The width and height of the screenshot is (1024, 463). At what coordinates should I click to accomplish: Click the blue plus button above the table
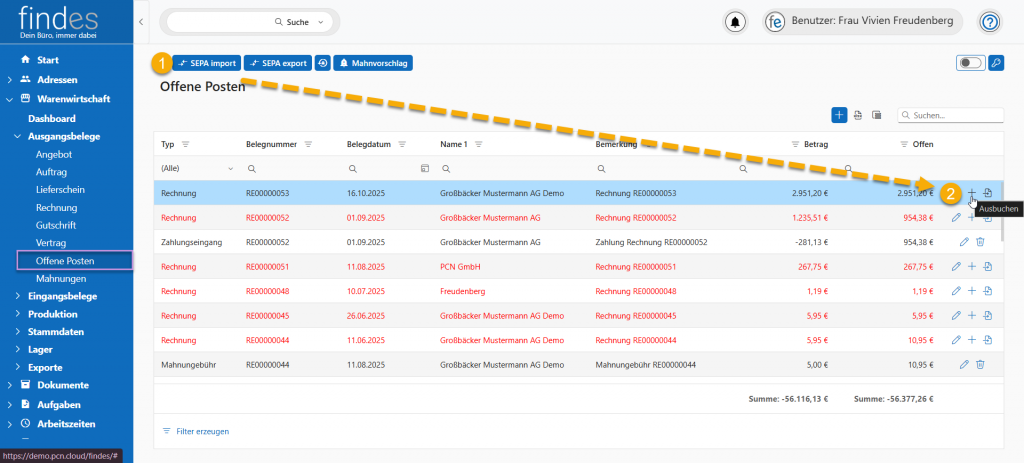(x=839, y=115)
